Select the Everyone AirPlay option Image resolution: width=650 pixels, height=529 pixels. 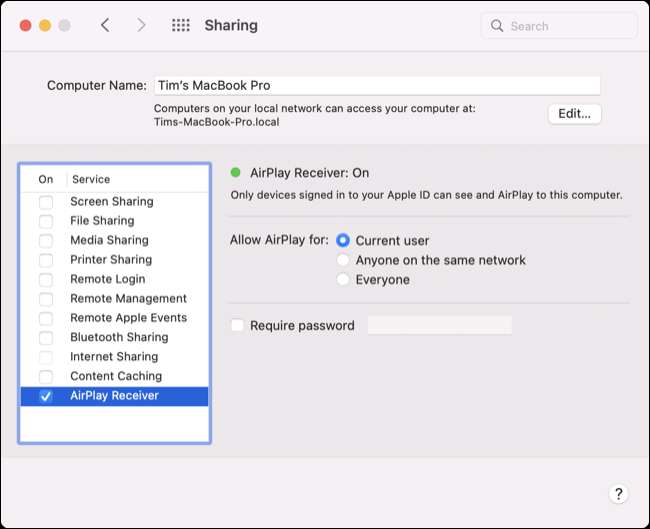coord(343,280)
